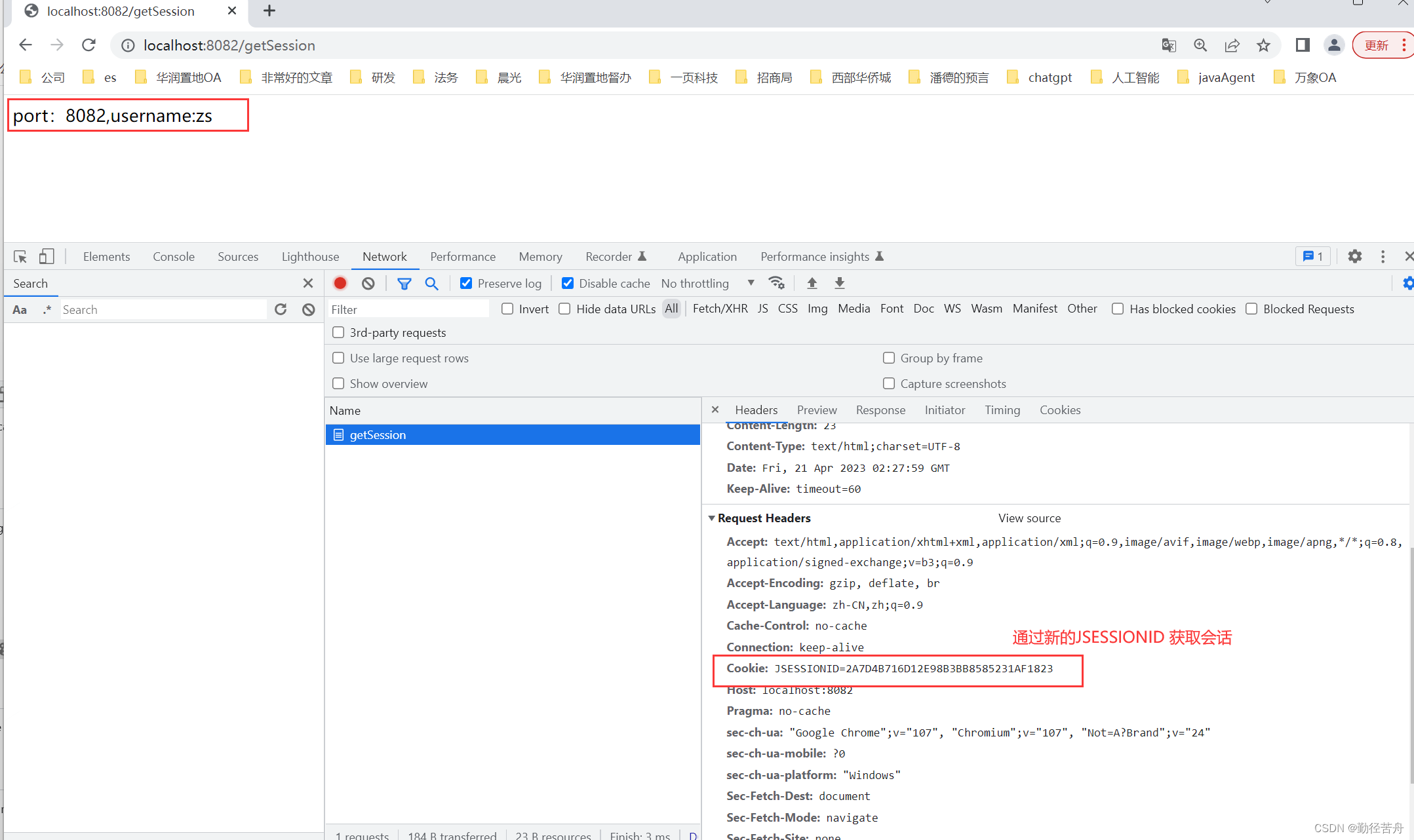
Task: Export HAR file with download arrow
Action: point(840,283)
